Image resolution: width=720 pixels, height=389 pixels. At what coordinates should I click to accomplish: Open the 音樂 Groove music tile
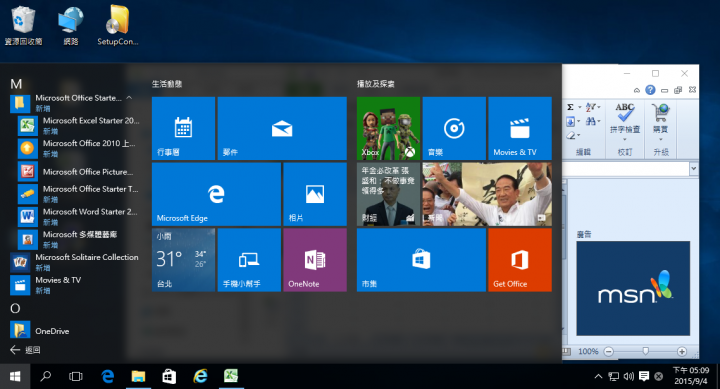click(x=454, y=128)
